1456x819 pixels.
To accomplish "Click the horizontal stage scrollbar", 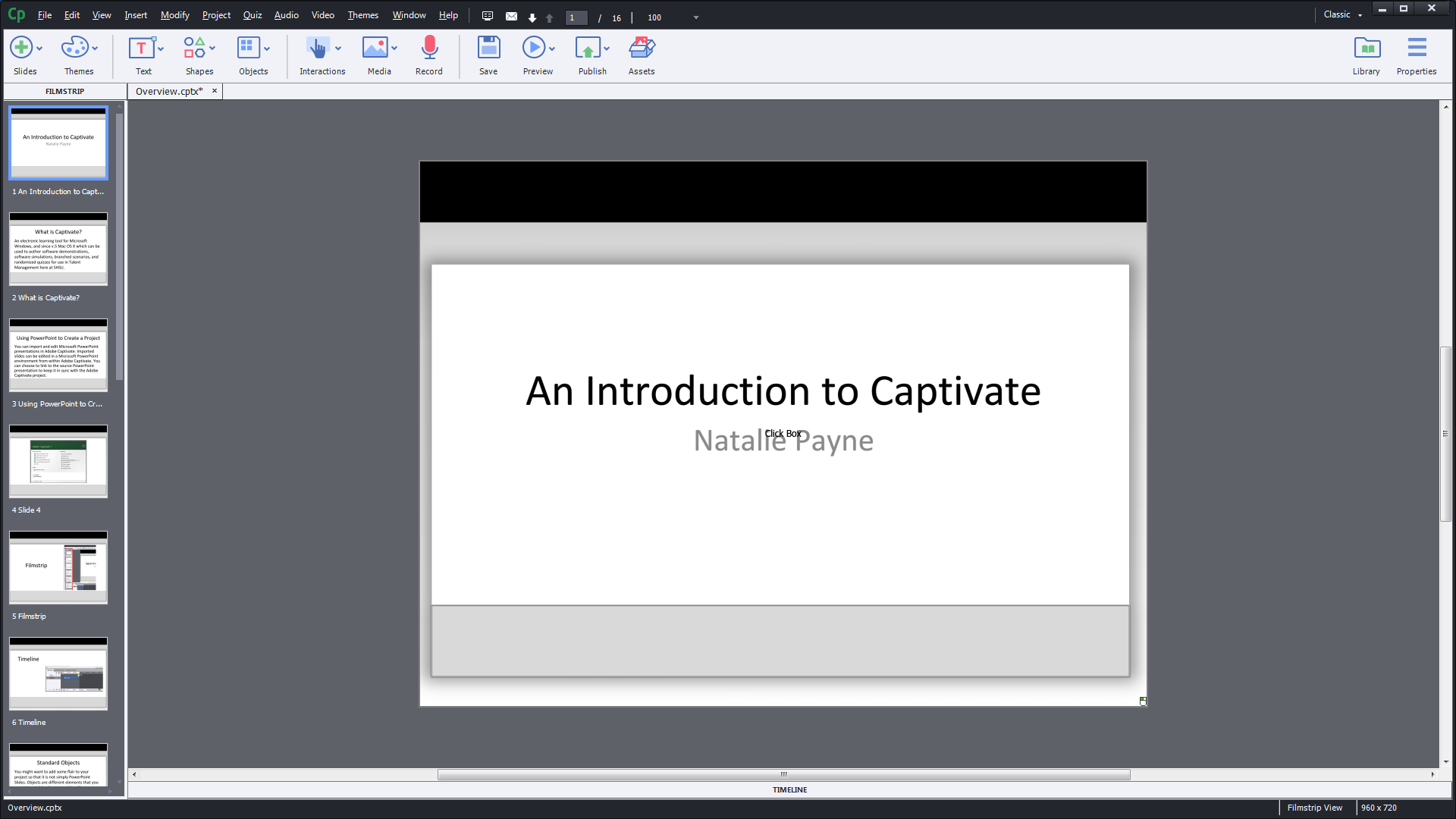I will click(x=783, y=774).
